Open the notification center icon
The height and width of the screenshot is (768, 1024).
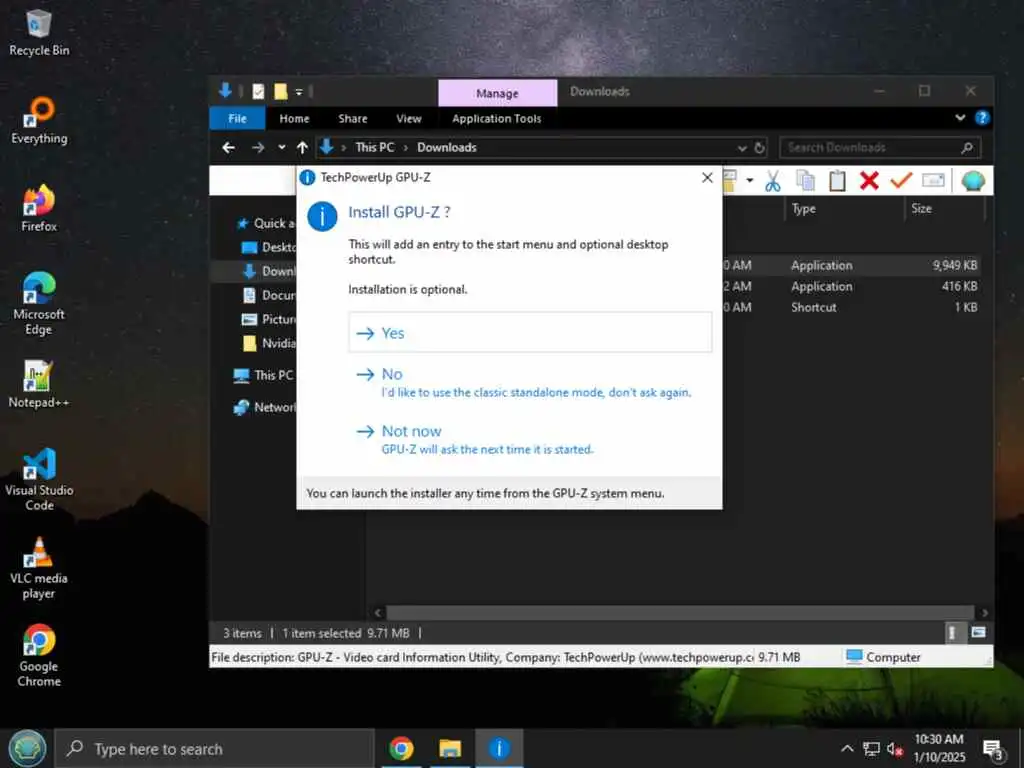click(x=993, y=750)
